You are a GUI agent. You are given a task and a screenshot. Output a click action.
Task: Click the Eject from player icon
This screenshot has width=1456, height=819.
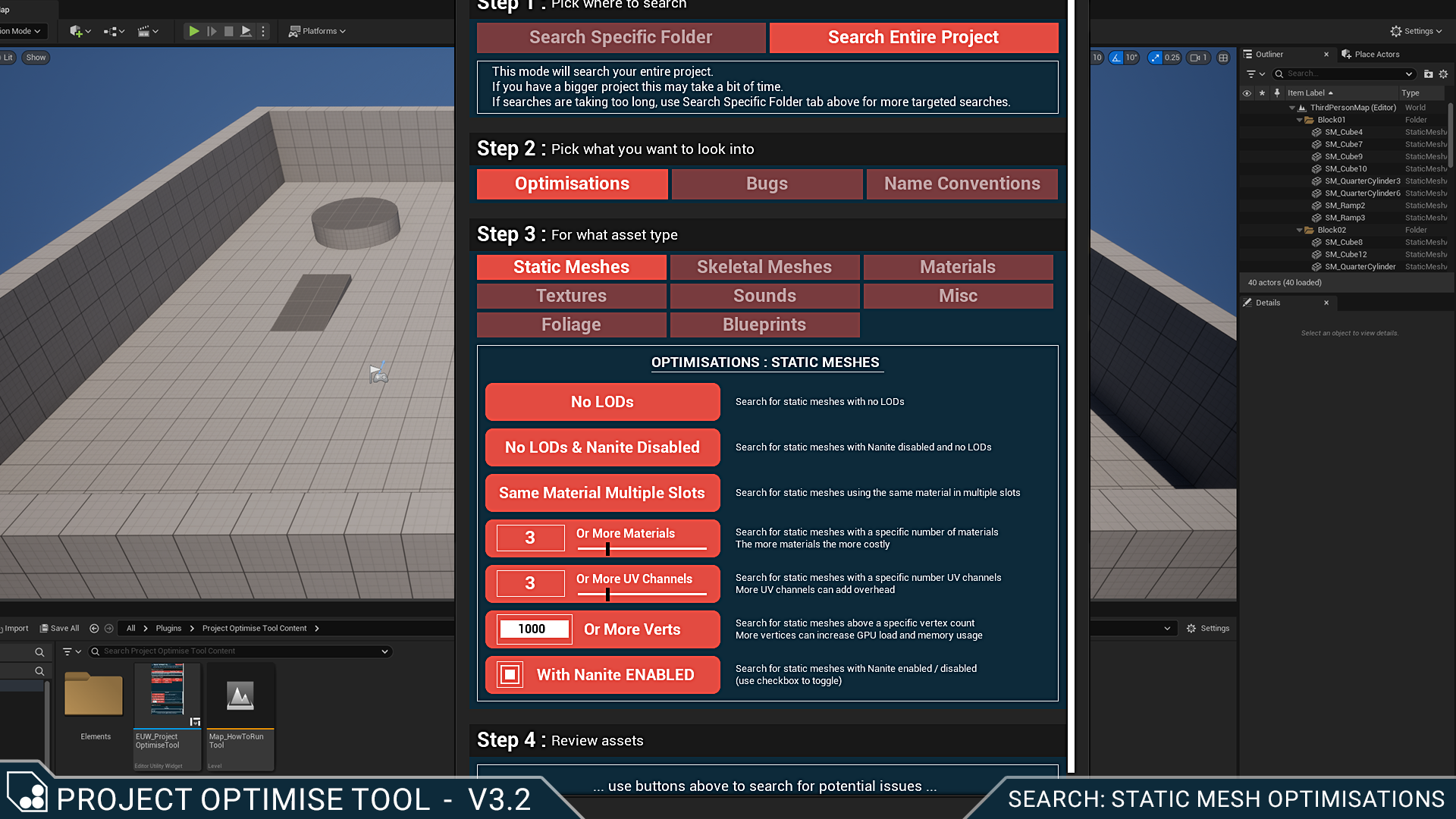point(246,31)
